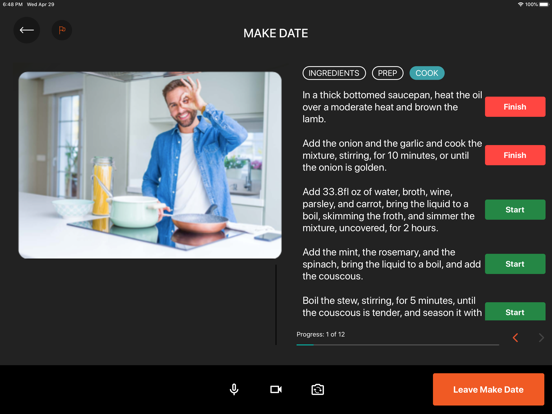The height and width of the screenshot is (414, 552).
Task: Tap the video of the man cooking
Action: 150,165
